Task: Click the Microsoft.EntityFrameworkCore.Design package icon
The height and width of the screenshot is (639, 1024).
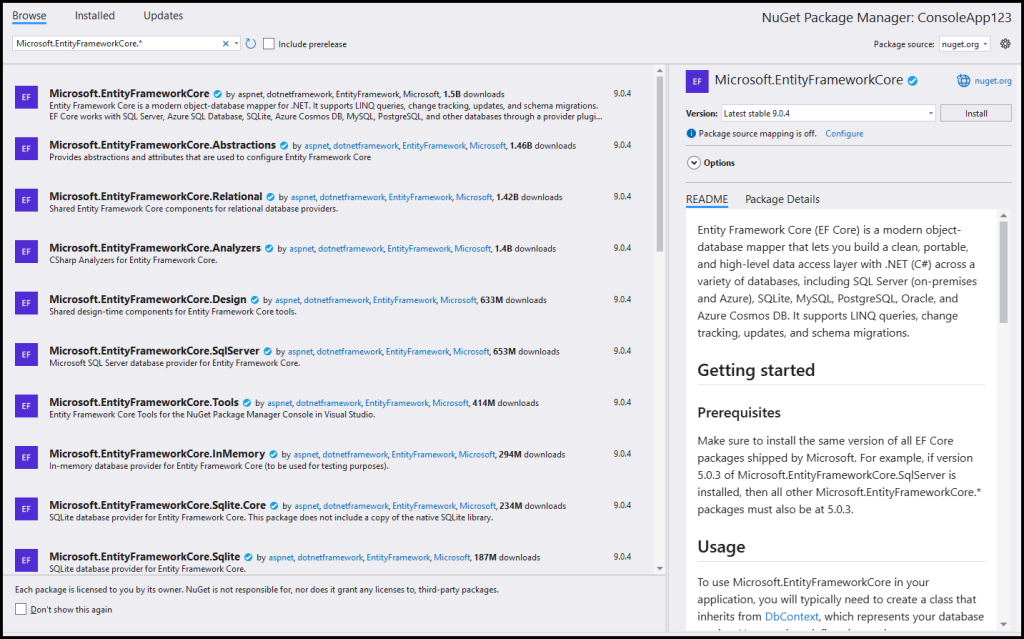Action: coord(26,302)
